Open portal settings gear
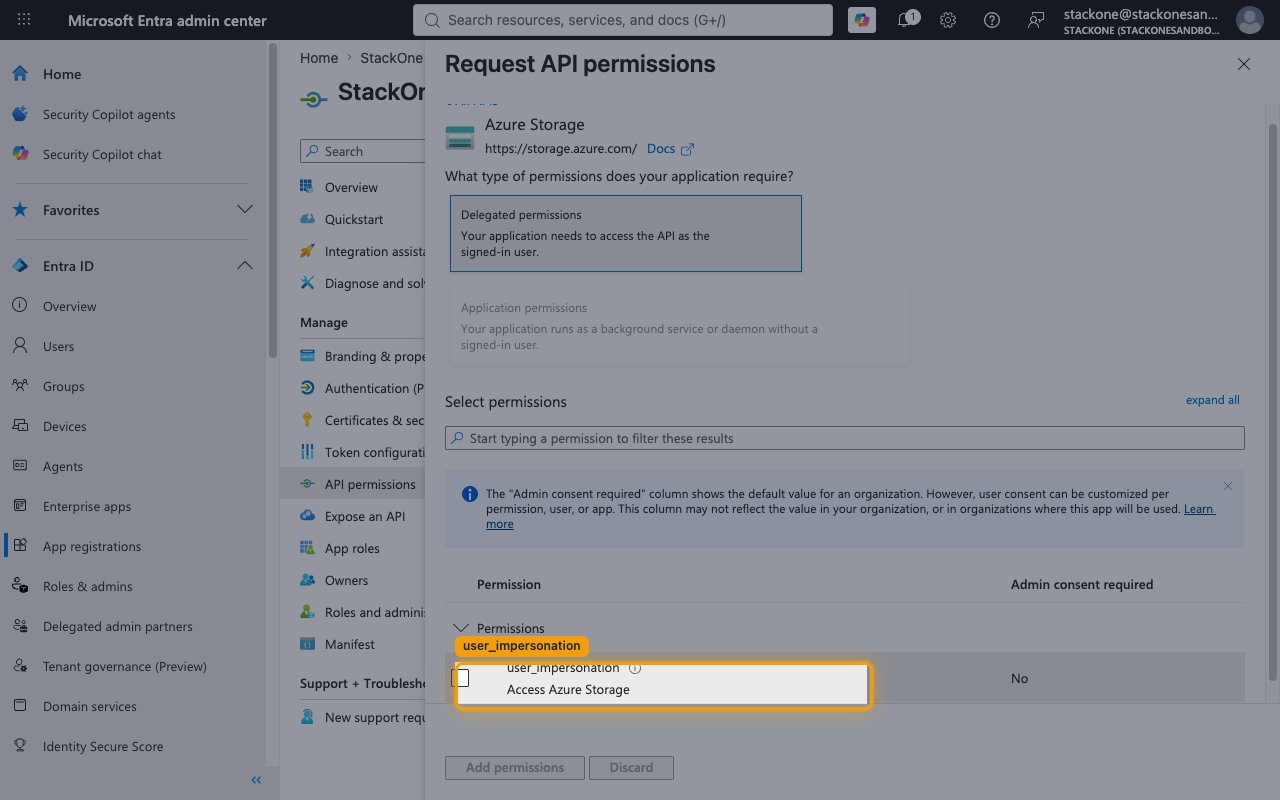Image resolution: width=1280 pixels, height=800 pixels. (x=948, y=20)
